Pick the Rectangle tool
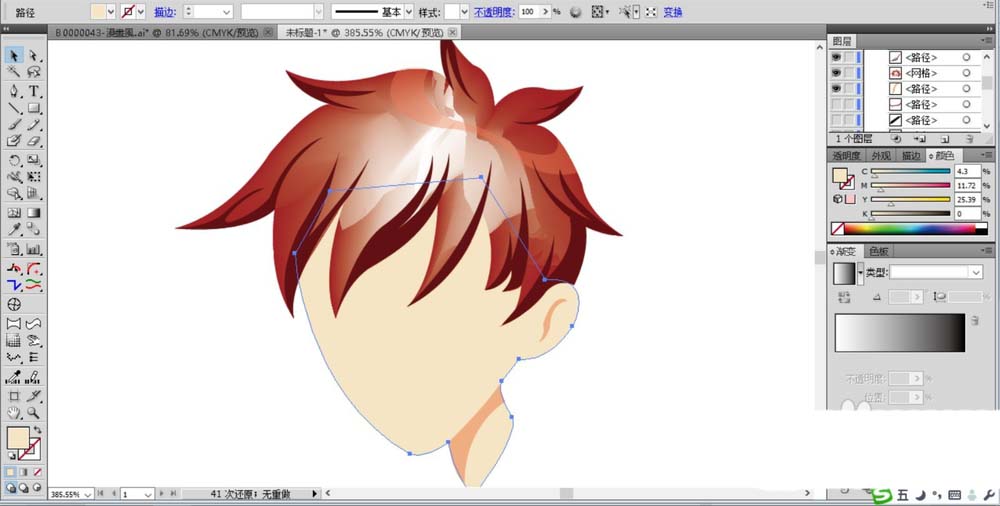The height and width of the screenshot is (506, 1000). coord(33,108)
